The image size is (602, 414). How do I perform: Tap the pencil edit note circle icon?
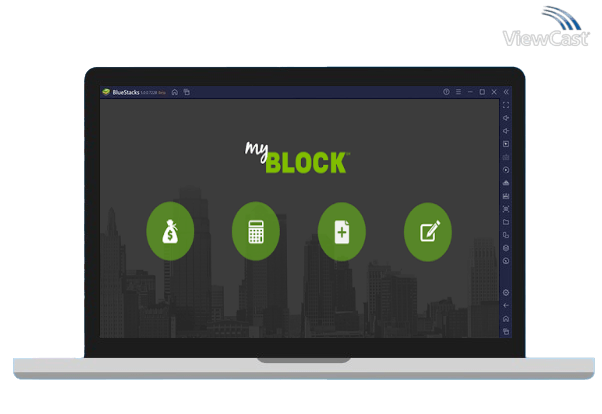click(x=428, y=232)
